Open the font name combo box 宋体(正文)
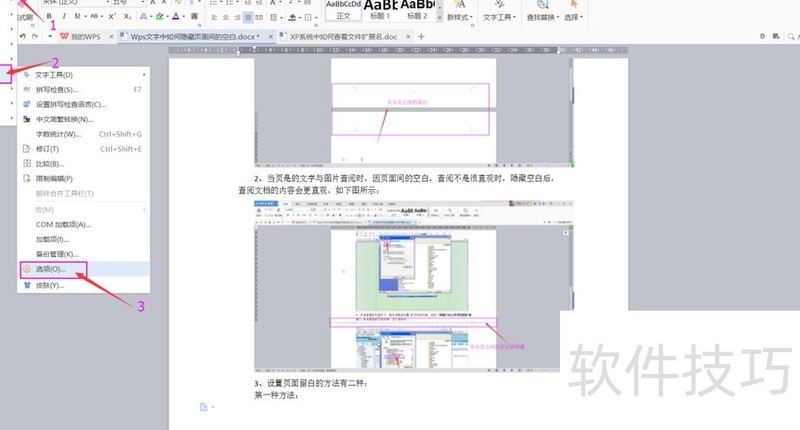This screenshot has width=800, height=430. pos(75,3)
